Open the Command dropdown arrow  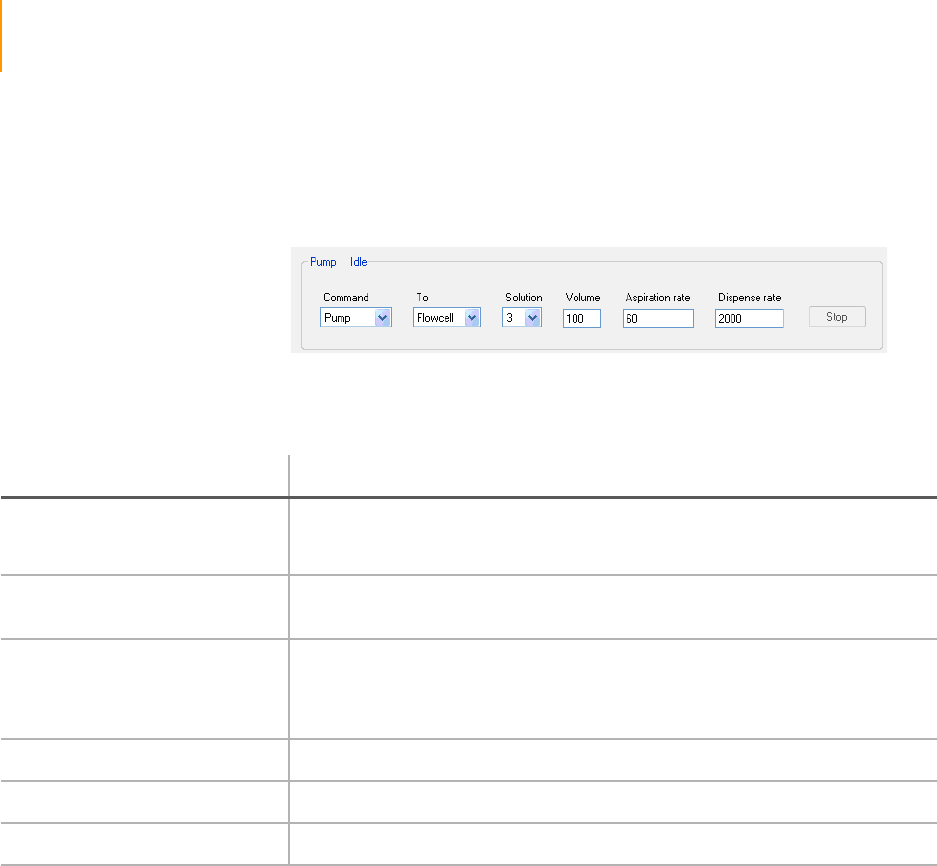click(x=381, y=318)
